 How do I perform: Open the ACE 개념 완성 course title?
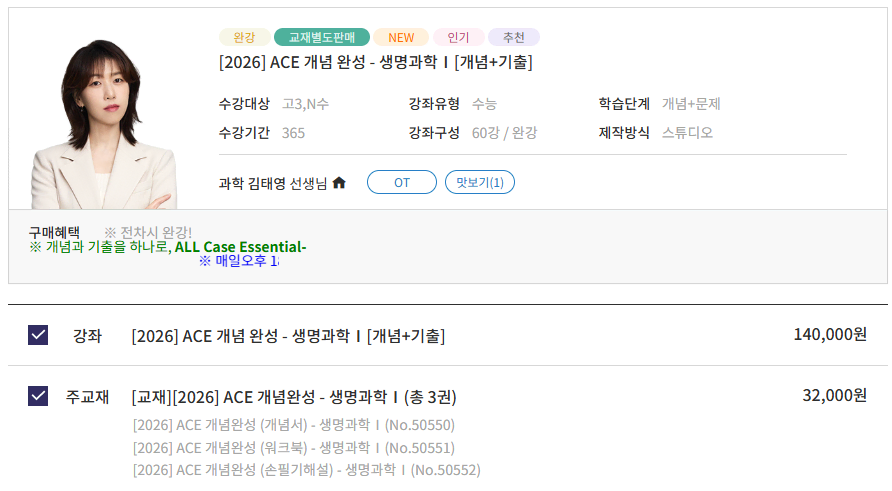(376, 62)
